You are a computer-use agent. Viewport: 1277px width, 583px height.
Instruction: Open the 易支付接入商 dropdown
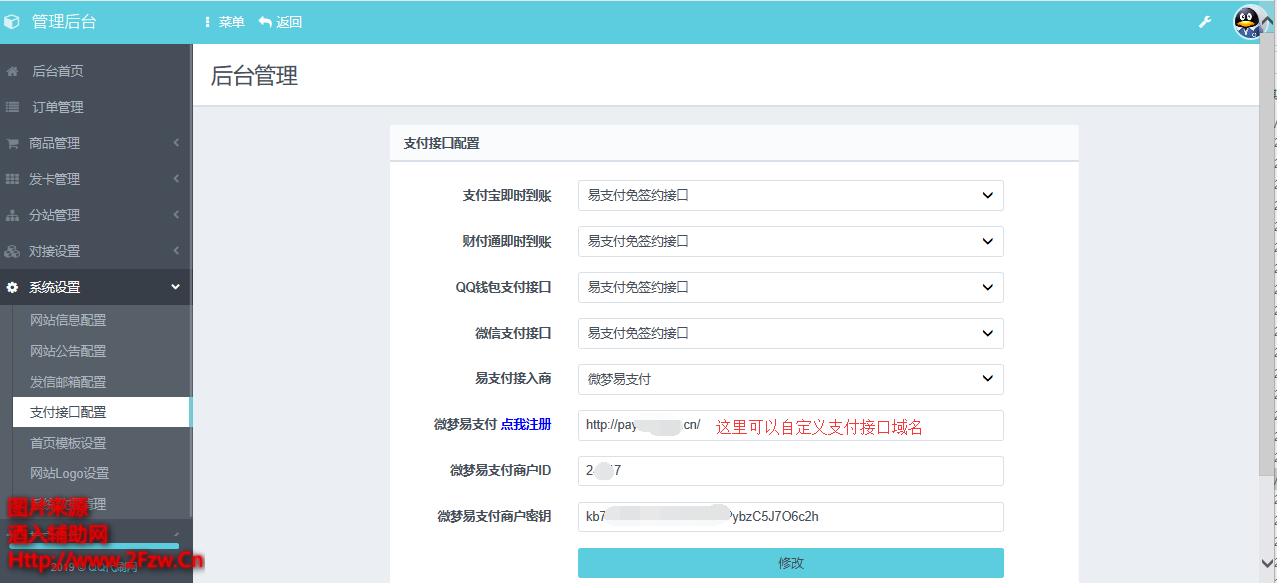tap(790, 379)
